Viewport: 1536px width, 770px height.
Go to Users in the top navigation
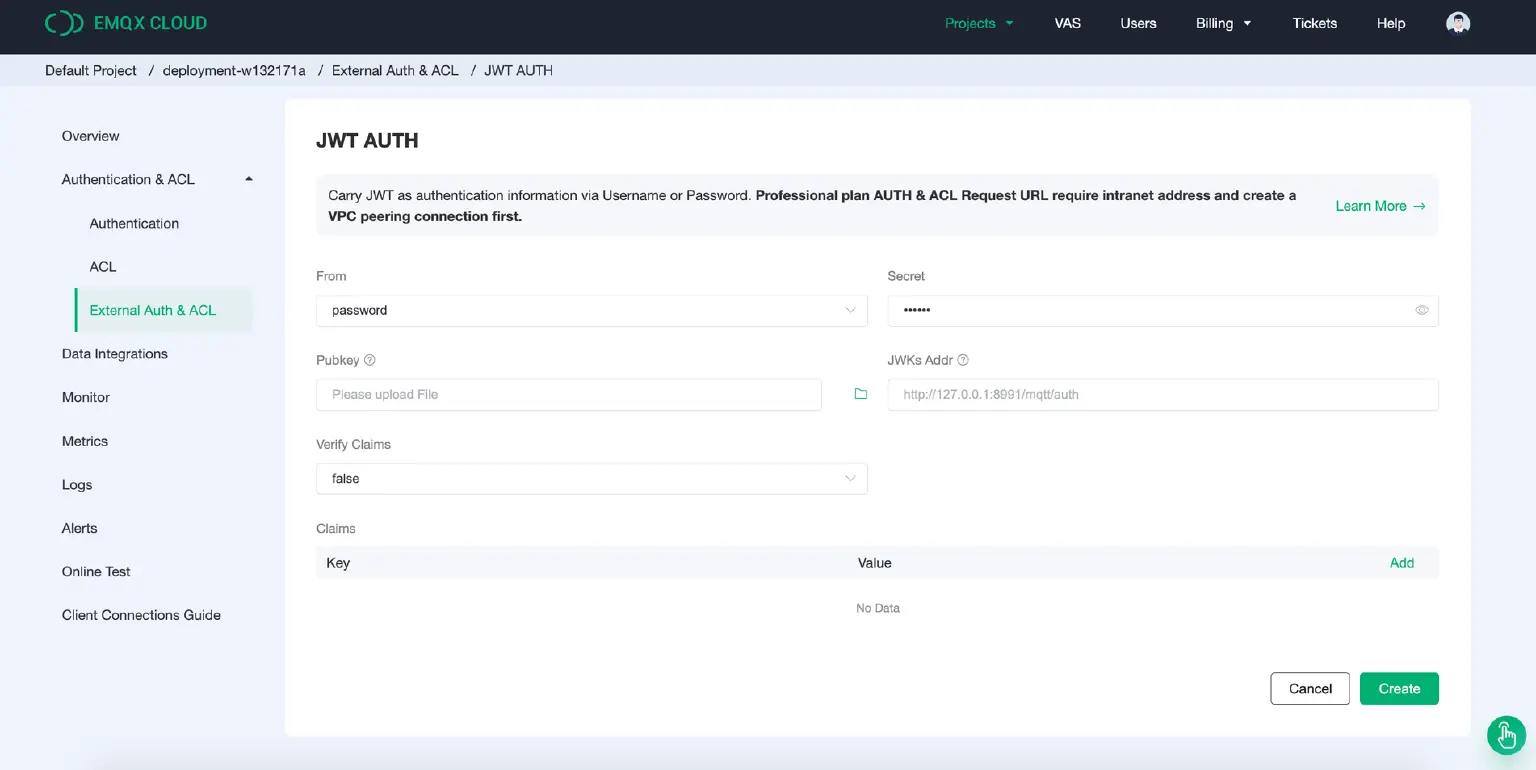click(x=1138, y=23)
